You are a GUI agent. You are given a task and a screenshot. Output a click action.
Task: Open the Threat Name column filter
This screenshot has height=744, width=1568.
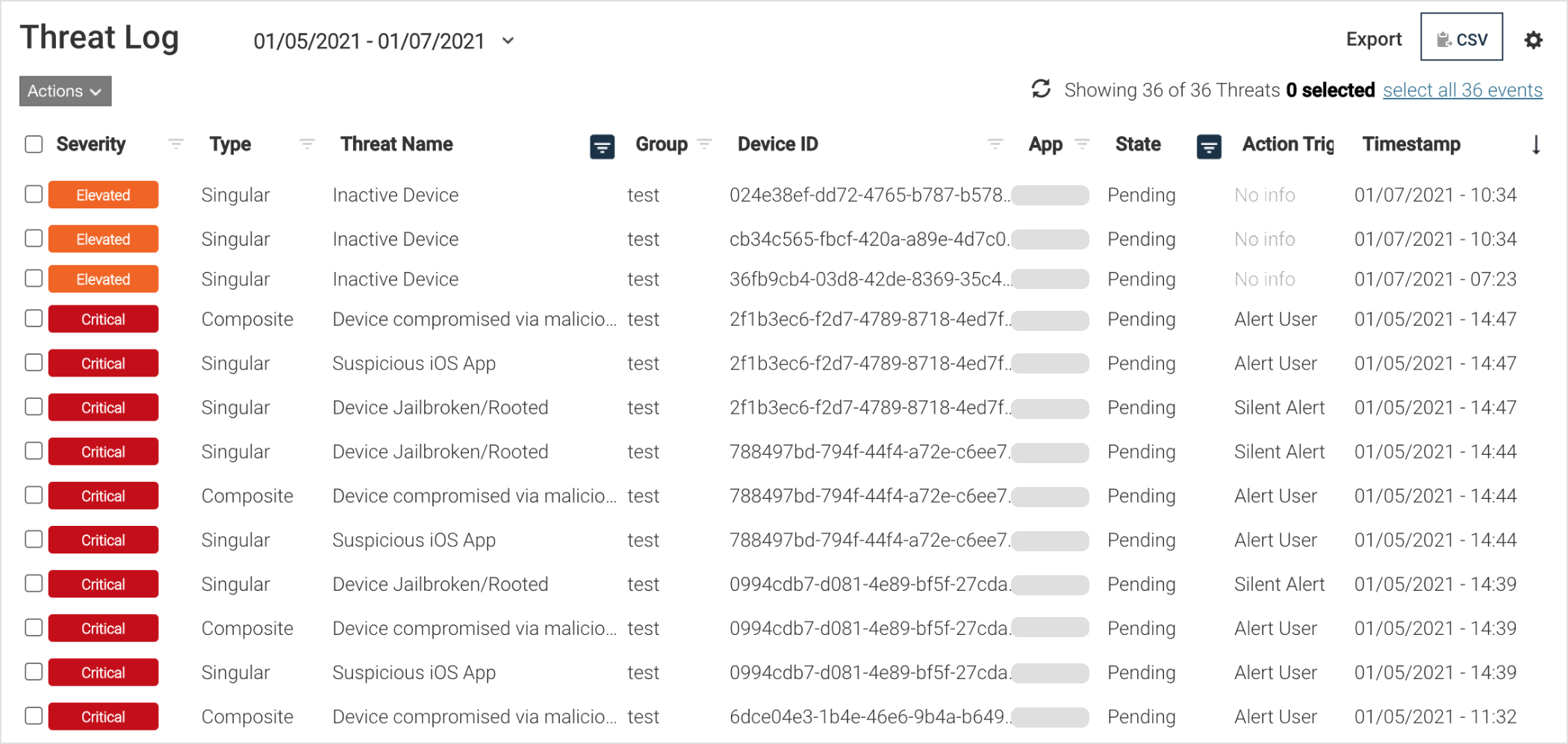coord(603,146)
